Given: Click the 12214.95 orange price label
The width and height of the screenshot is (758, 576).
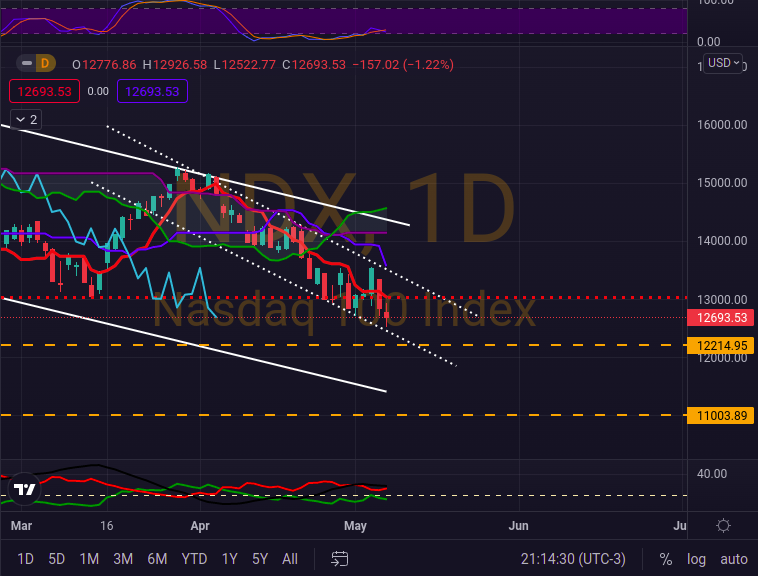Looking at the screenshot, I should coord(721,346).
